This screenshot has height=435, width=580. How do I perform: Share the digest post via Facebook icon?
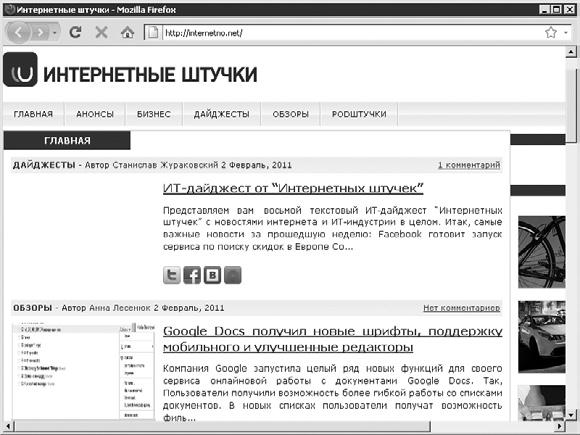192,275
